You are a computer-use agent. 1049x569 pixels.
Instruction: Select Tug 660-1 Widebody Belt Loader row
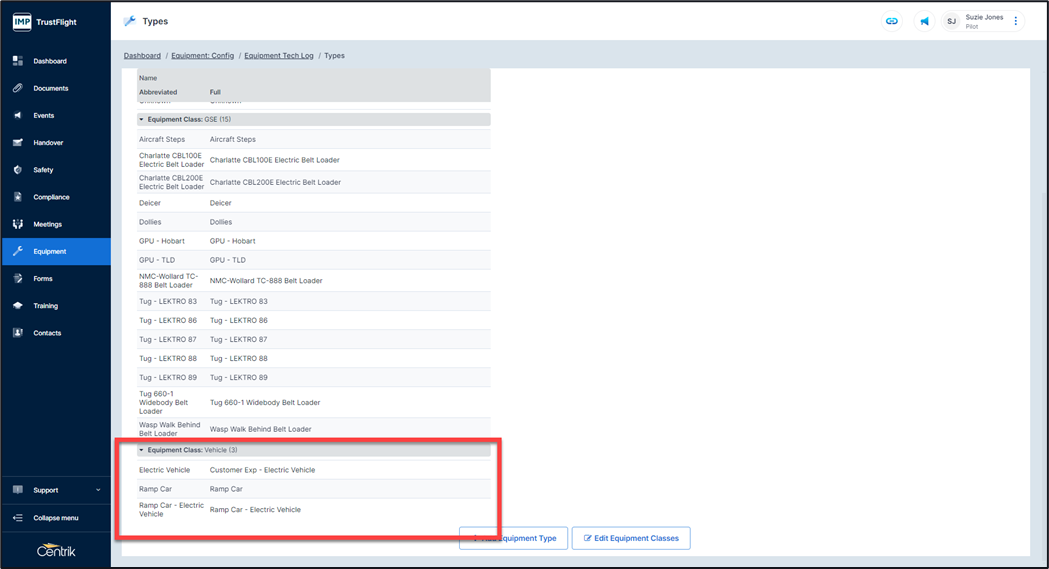[x=314, y=403]
